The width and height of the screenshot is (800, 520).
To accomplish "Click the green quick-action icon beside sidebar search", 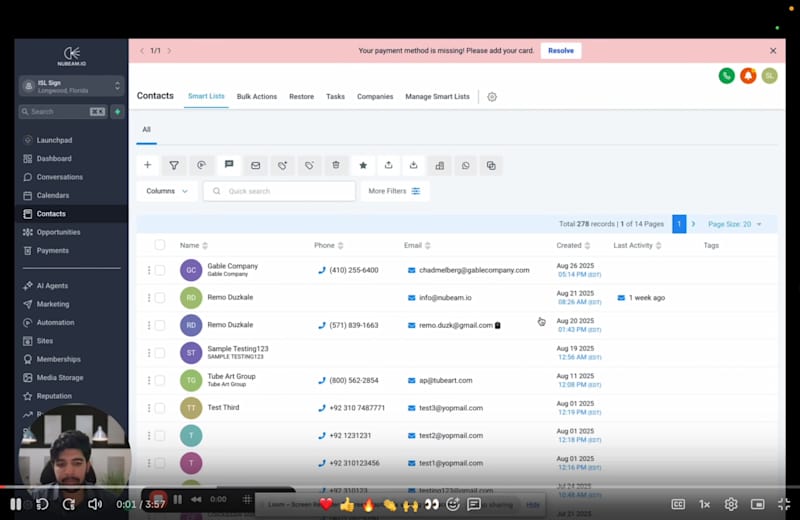I will 117,111.
